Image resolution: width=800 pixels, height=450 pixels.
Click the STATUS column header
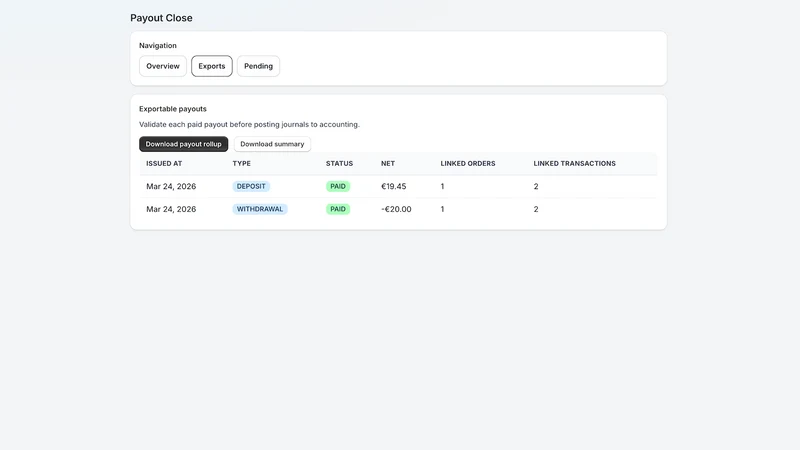[x=339, y=164]
